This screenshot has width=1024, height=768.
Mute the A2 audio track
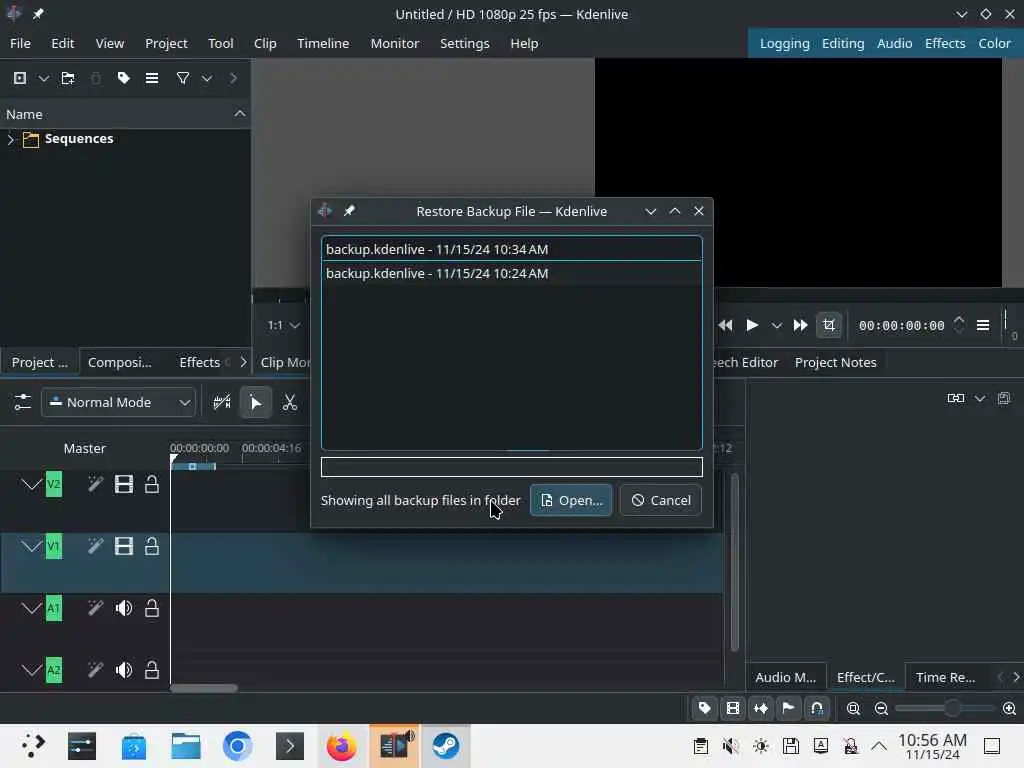[124, 670]
